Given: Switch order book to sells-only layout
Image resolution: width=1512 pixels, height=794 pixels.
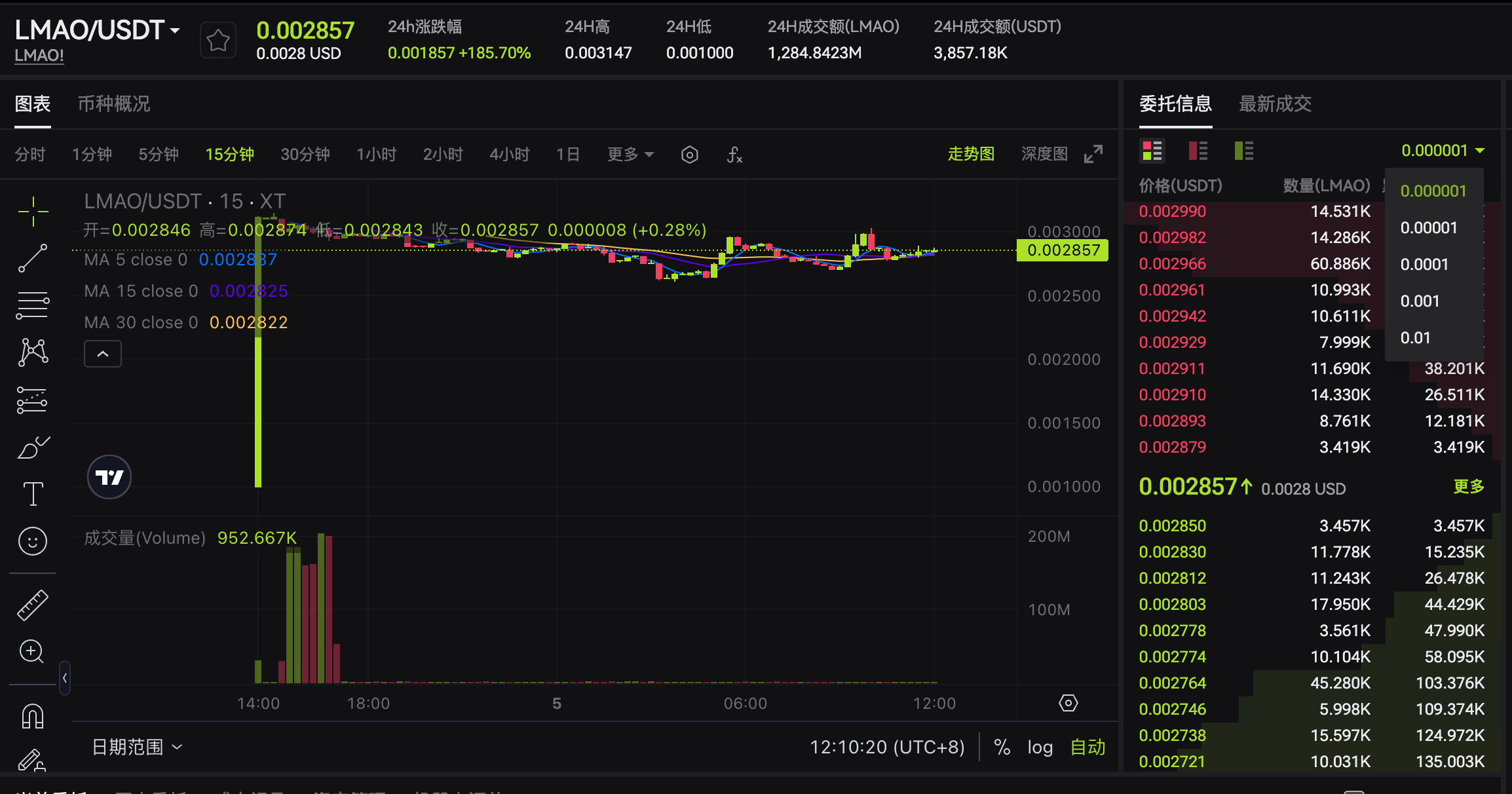Looking at the screenshot, I should click(1198, 151).
